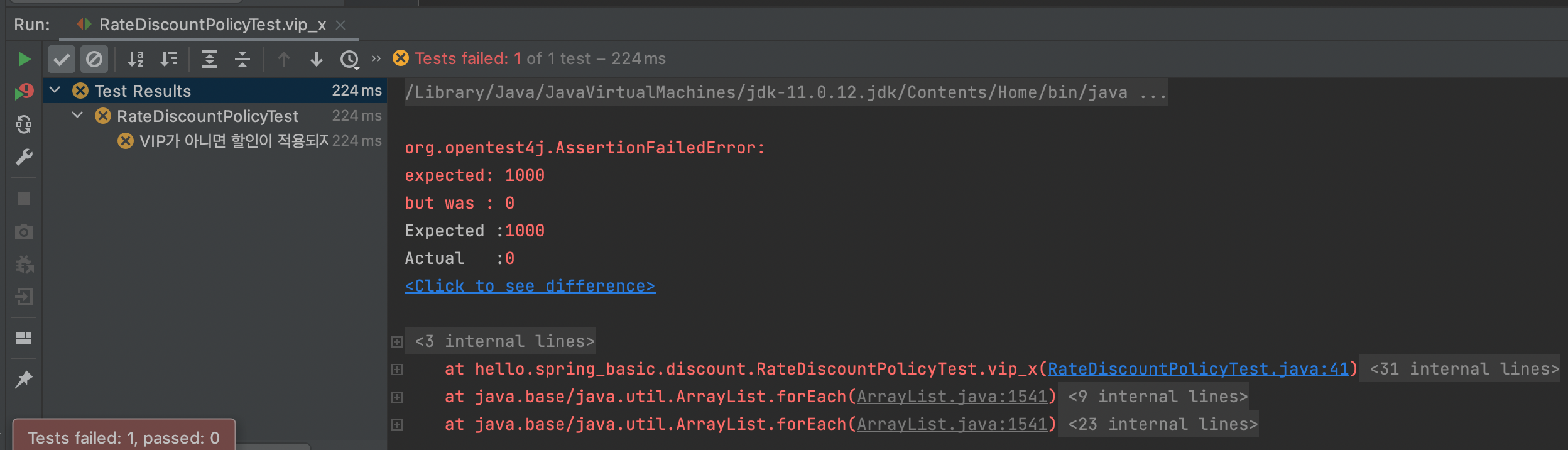Rerun the test with green play button

[x=24, y=59]
